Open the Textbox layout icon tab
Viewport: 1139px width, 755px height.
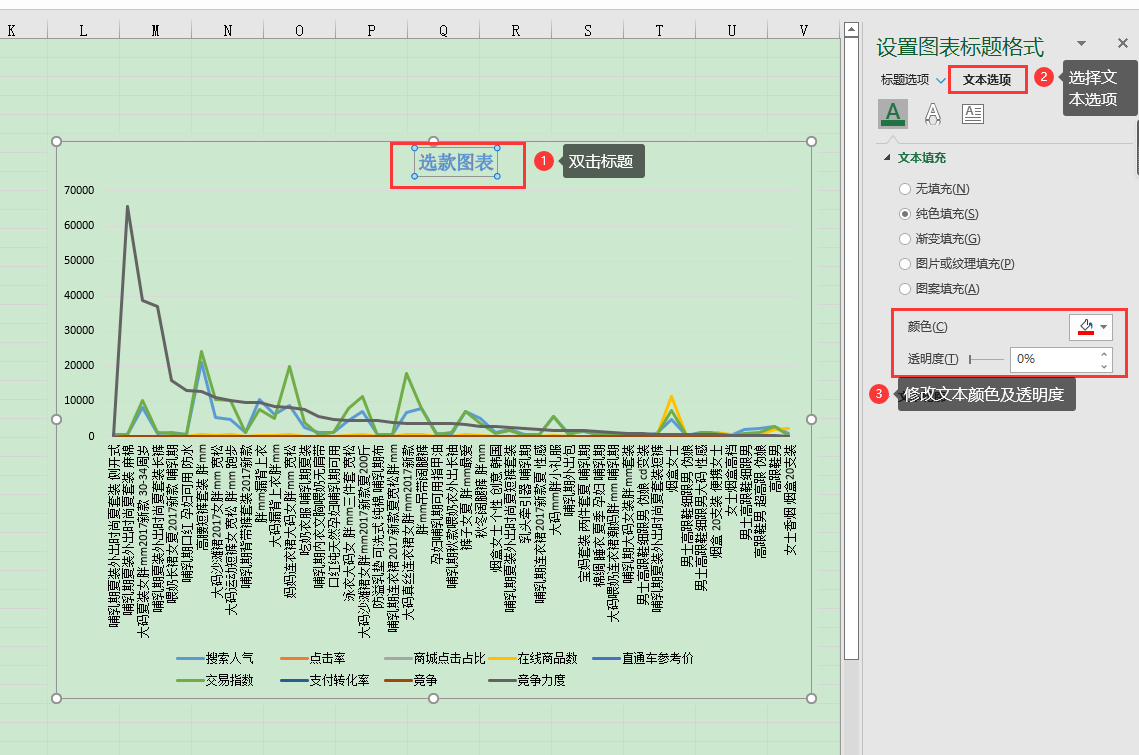972,114
